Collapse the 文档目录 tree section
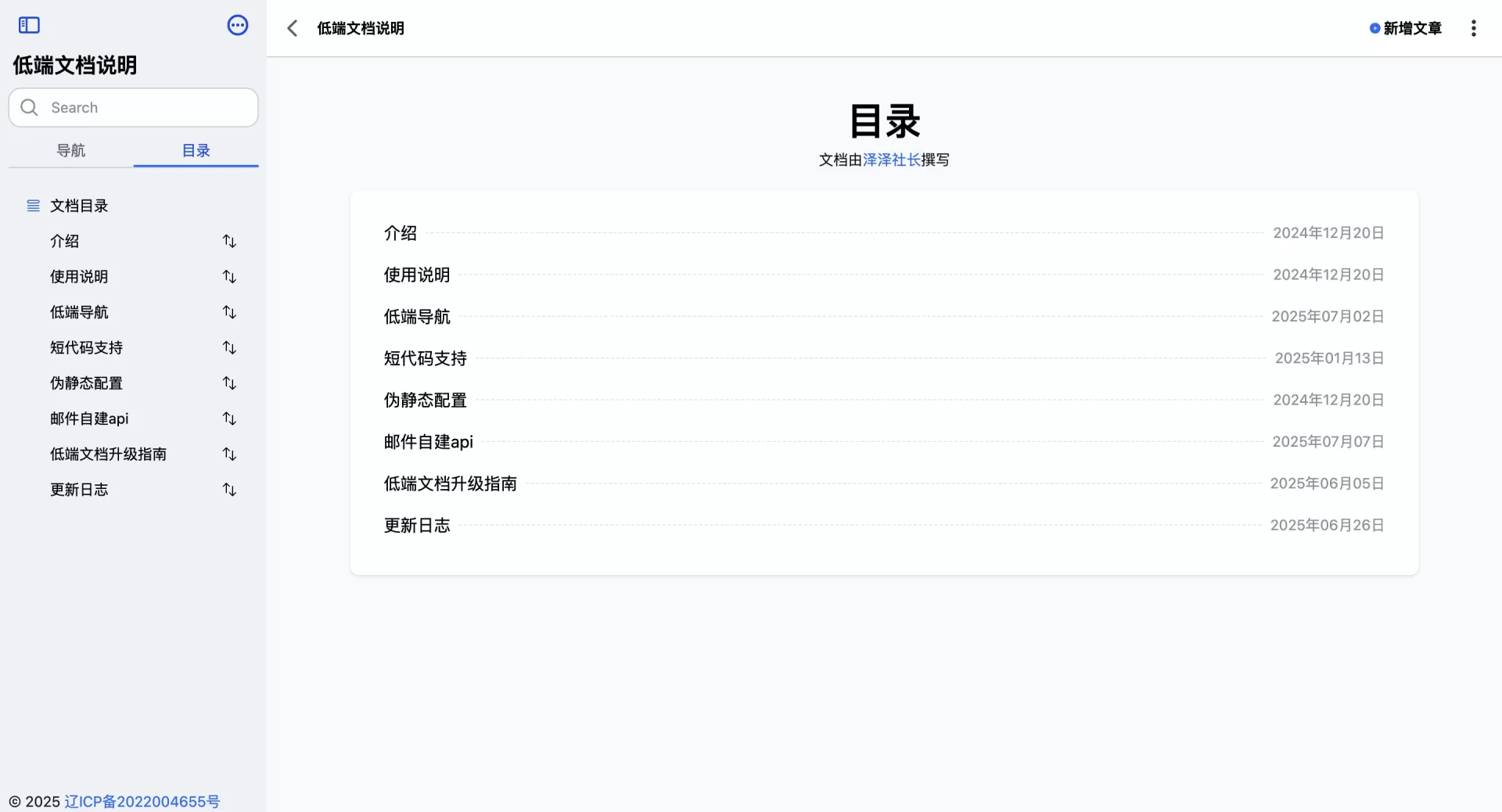 pyautogui.click(x=34, y=206)
